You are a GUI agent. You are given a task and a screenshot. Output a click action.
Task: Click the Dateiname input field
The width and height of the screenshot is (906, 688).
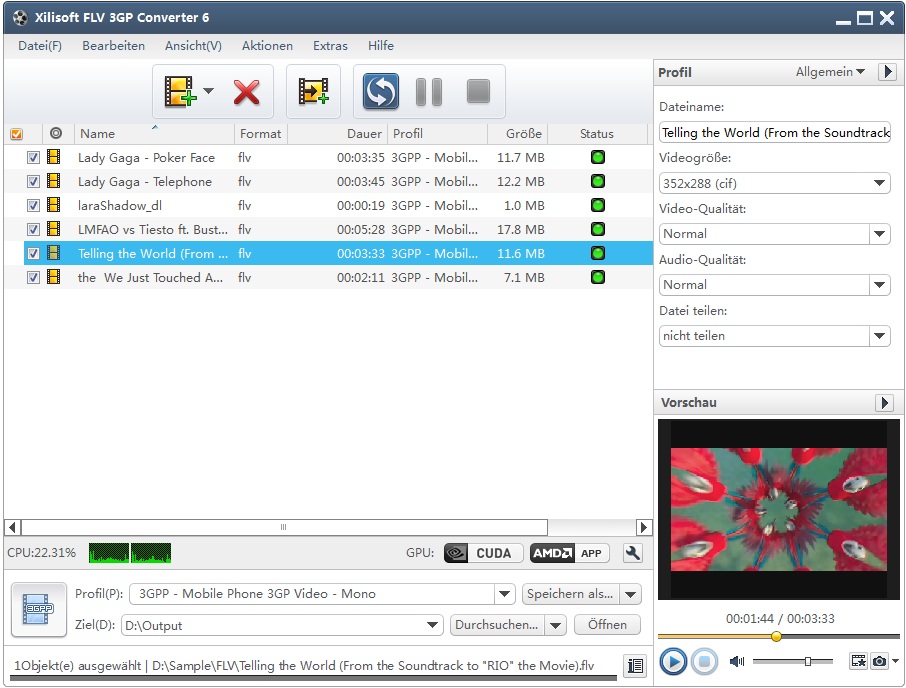coord(774,133)
